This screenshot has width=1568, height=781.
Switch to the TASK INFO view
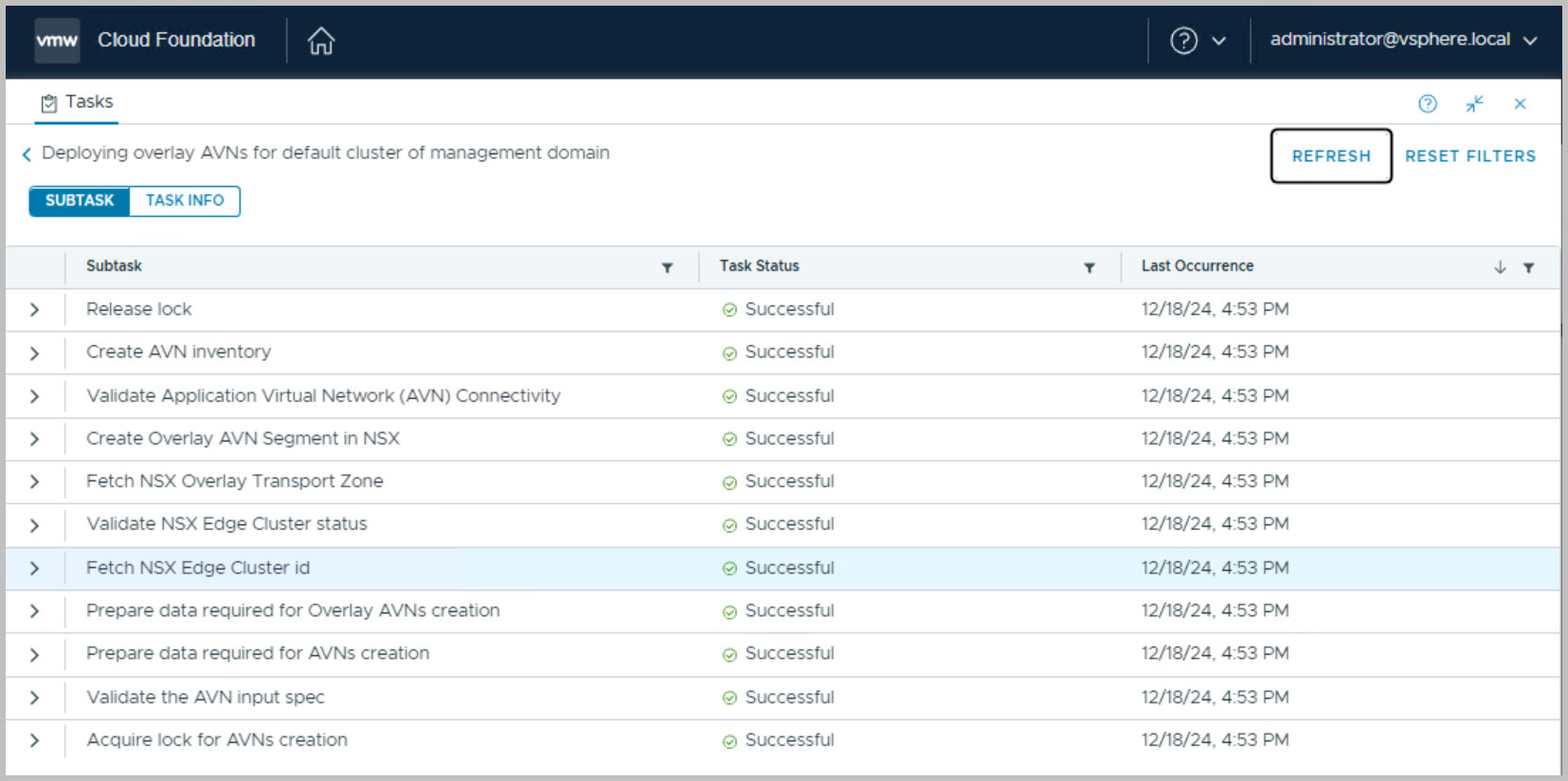[185, 201]
